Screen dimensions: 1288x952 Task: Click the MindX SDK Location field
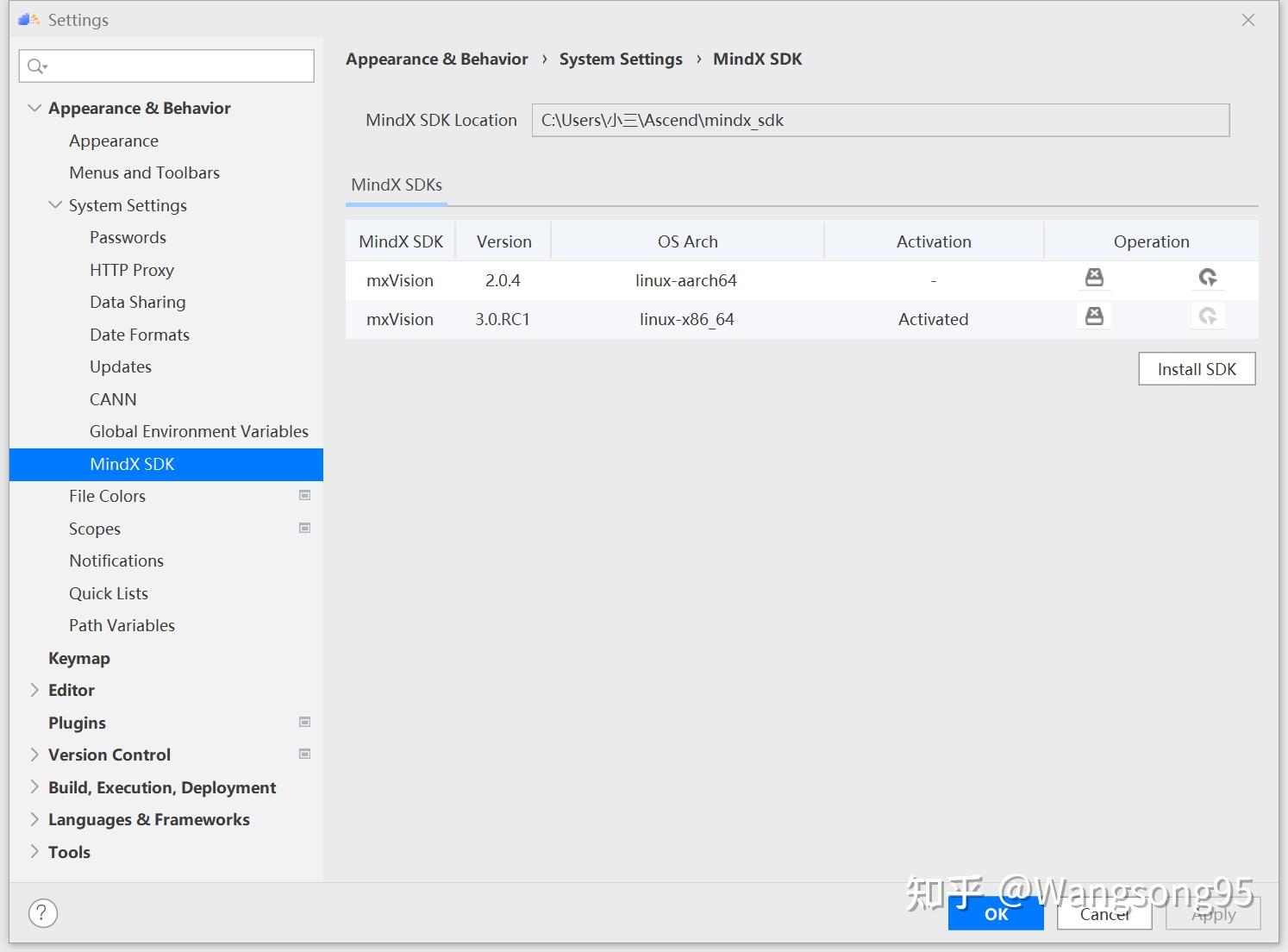[880, 121]
